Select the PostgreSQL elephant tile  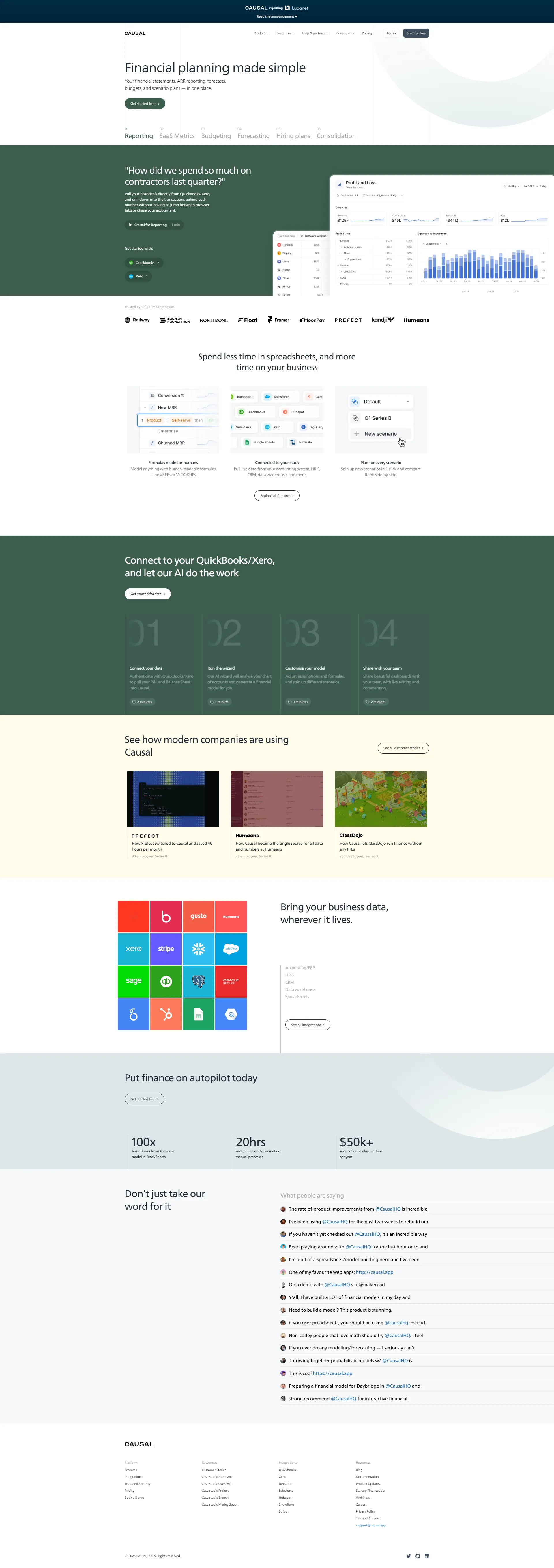(198, 981)
